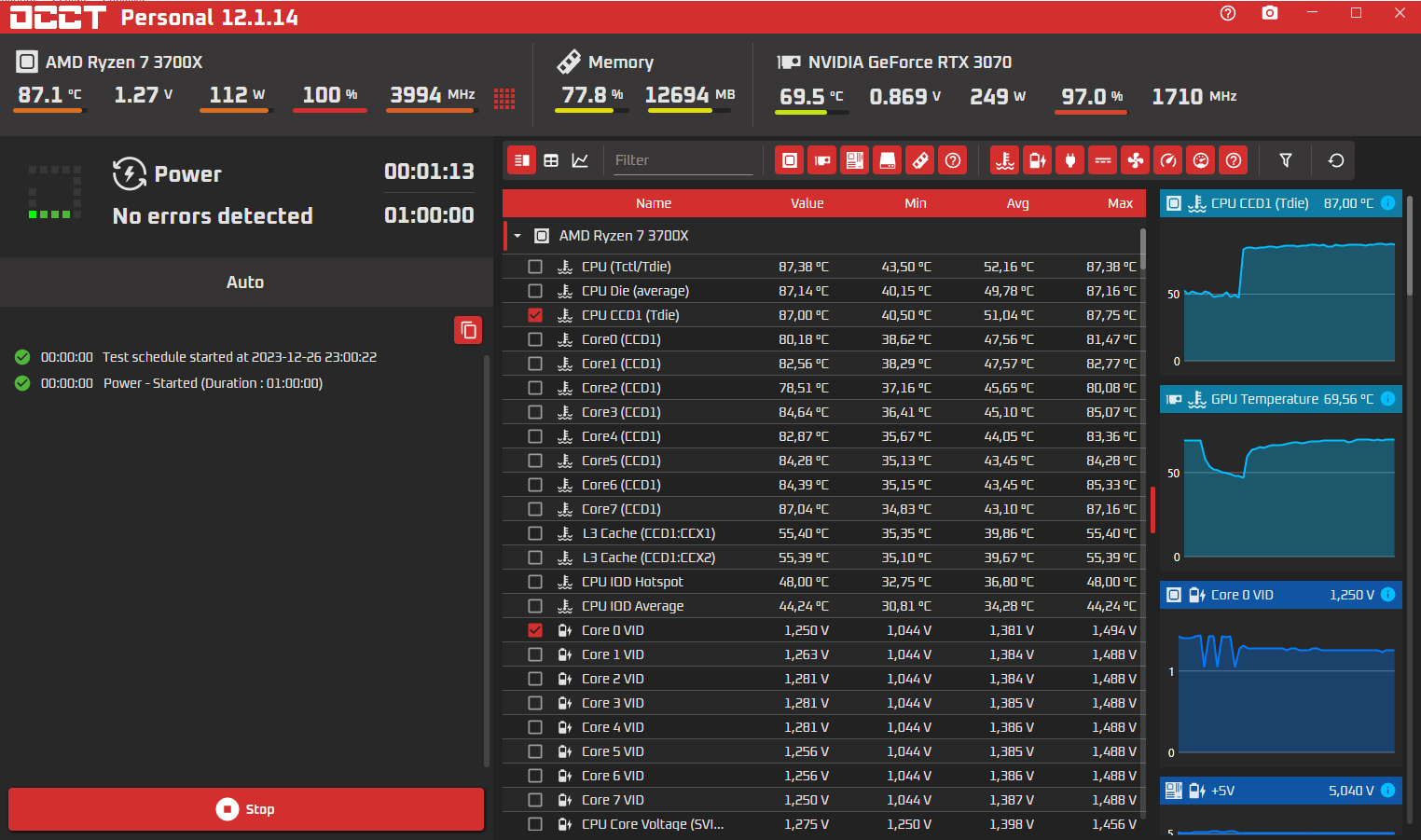The width and height of the screenshot is (1421, 840).
Task: Take a screenshot with the camera icon
Action: coord(1270,13)
